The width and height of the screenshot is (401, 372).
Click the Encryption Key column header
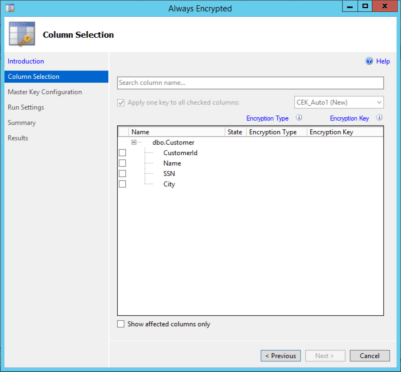click(x=345, y=132)
